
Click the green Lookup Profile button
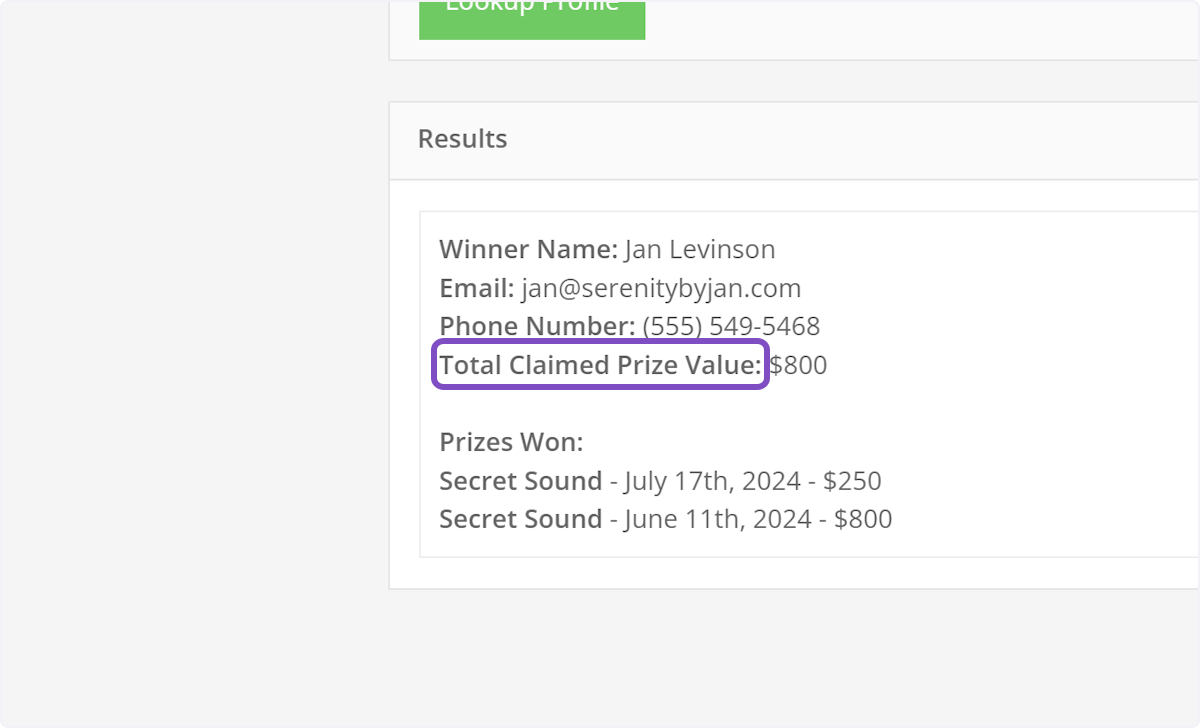(531, 15)
